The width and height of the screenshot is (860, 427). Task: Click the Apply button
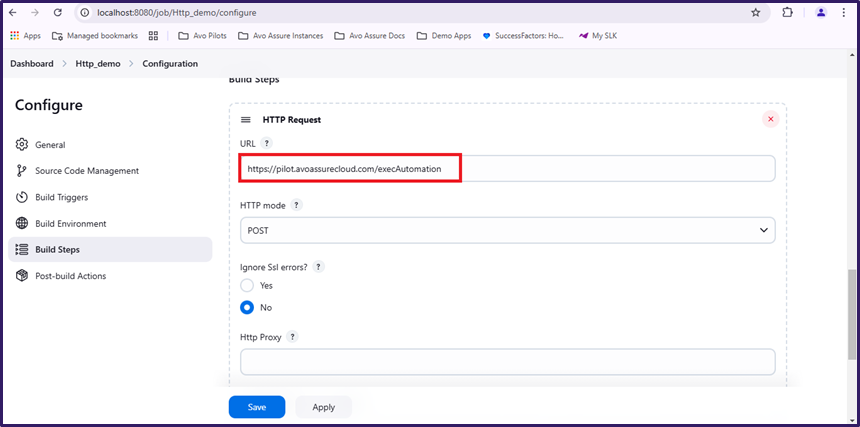tap(323, 407)
